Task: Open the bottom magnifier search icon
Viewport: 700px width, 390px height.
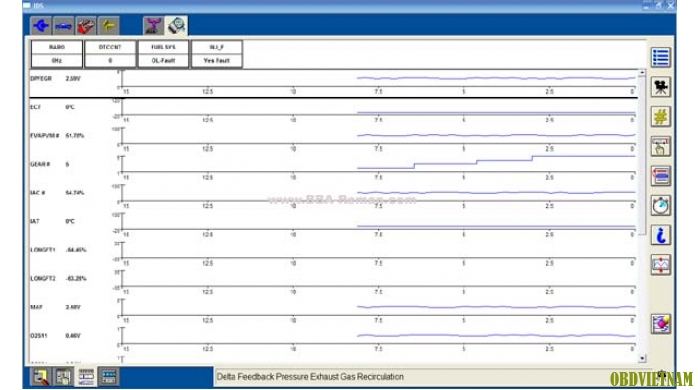Action: [x=41, y=377]
